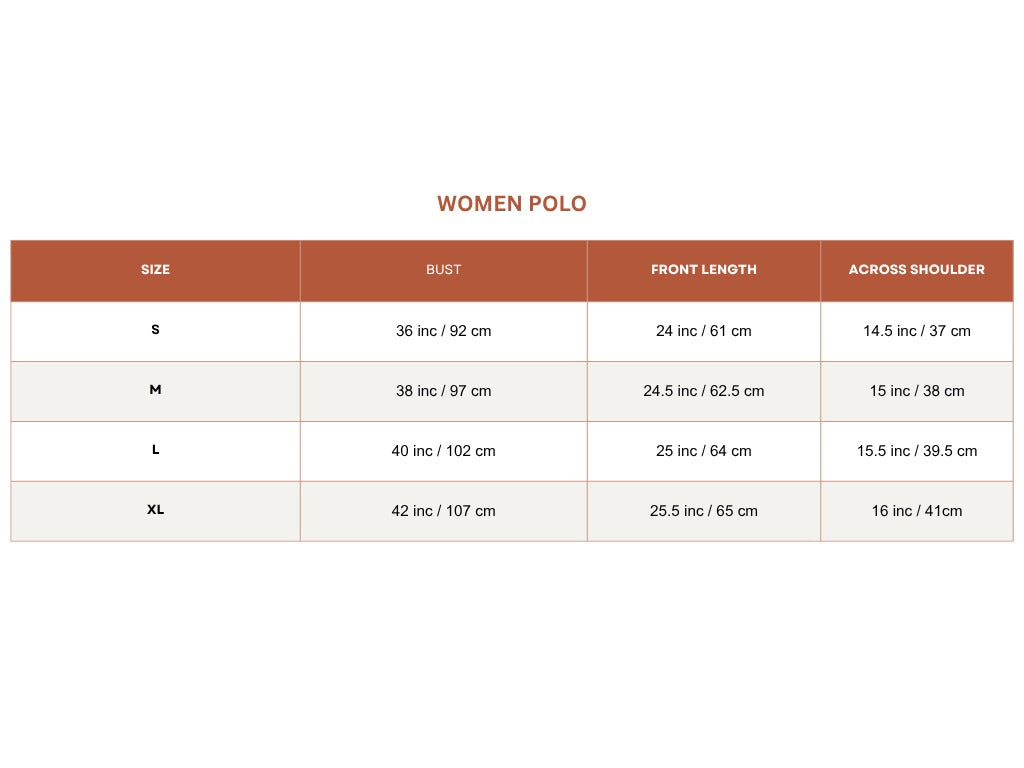Click the M size row label
1024x768 pixels.
(155, 390)
